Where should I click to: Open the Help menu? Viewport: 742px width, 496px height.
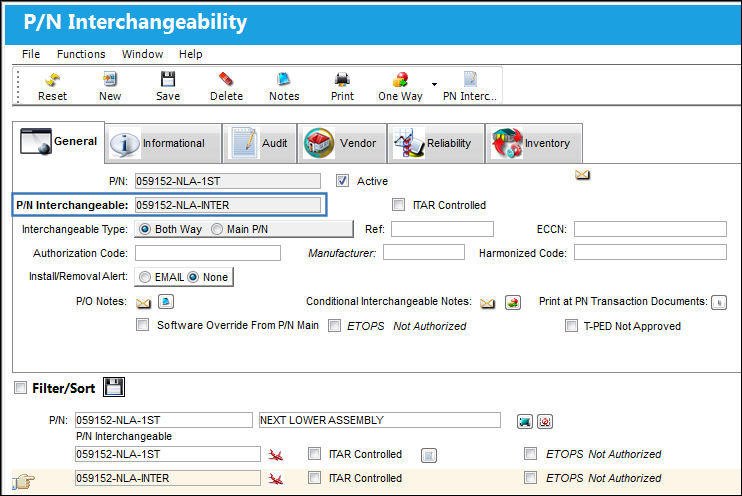coord(191,54)
